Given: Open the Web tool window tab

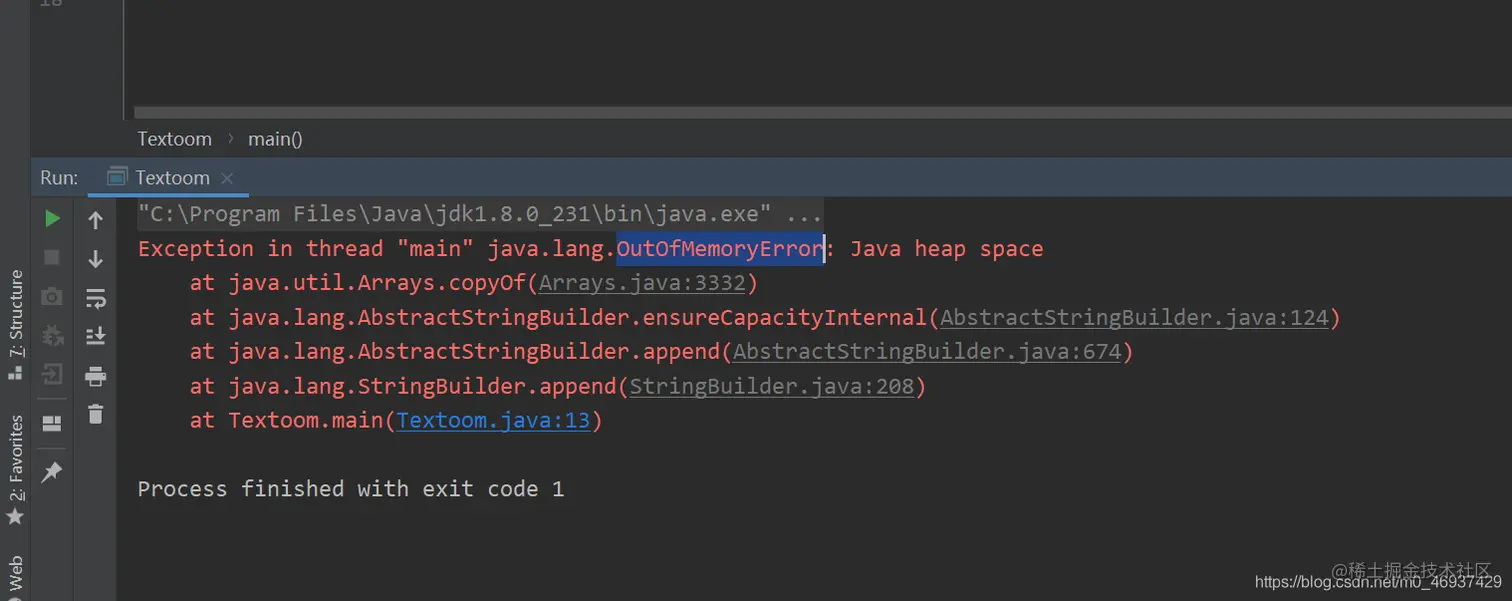Looking at the screenshot, I should (15, 576).
